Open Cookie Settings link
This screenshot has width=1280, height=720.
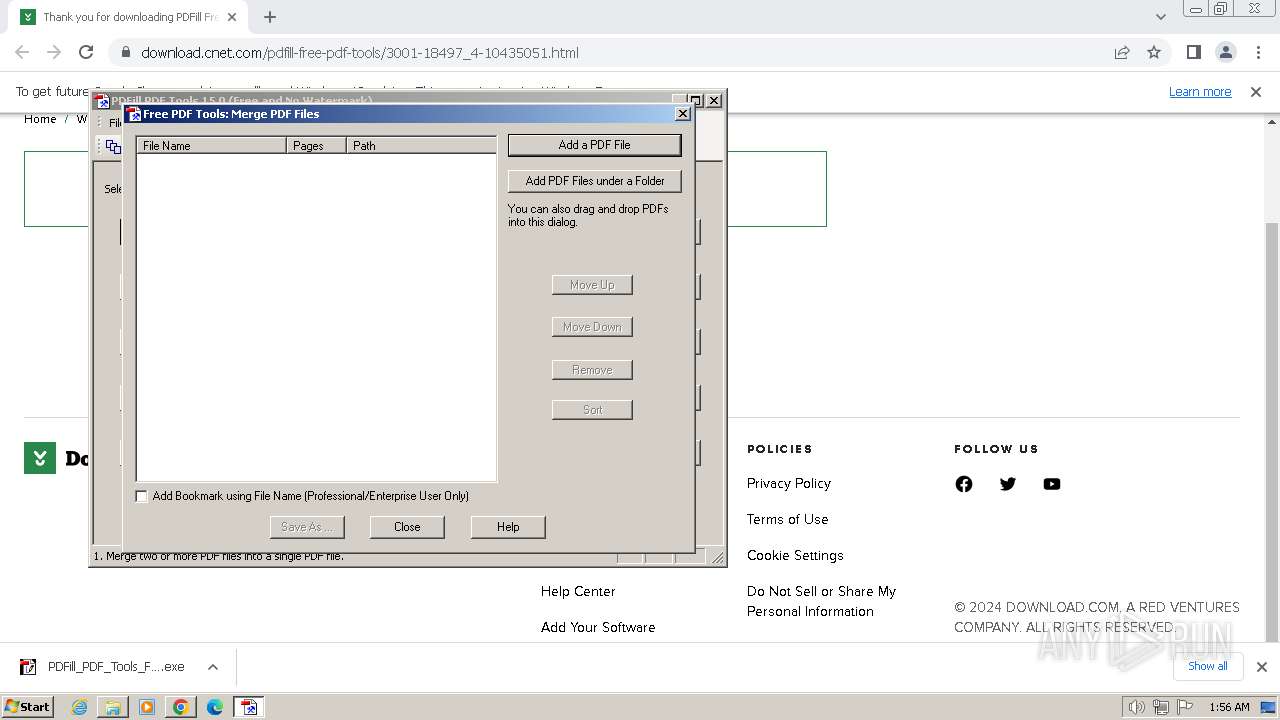click(795, 555)
